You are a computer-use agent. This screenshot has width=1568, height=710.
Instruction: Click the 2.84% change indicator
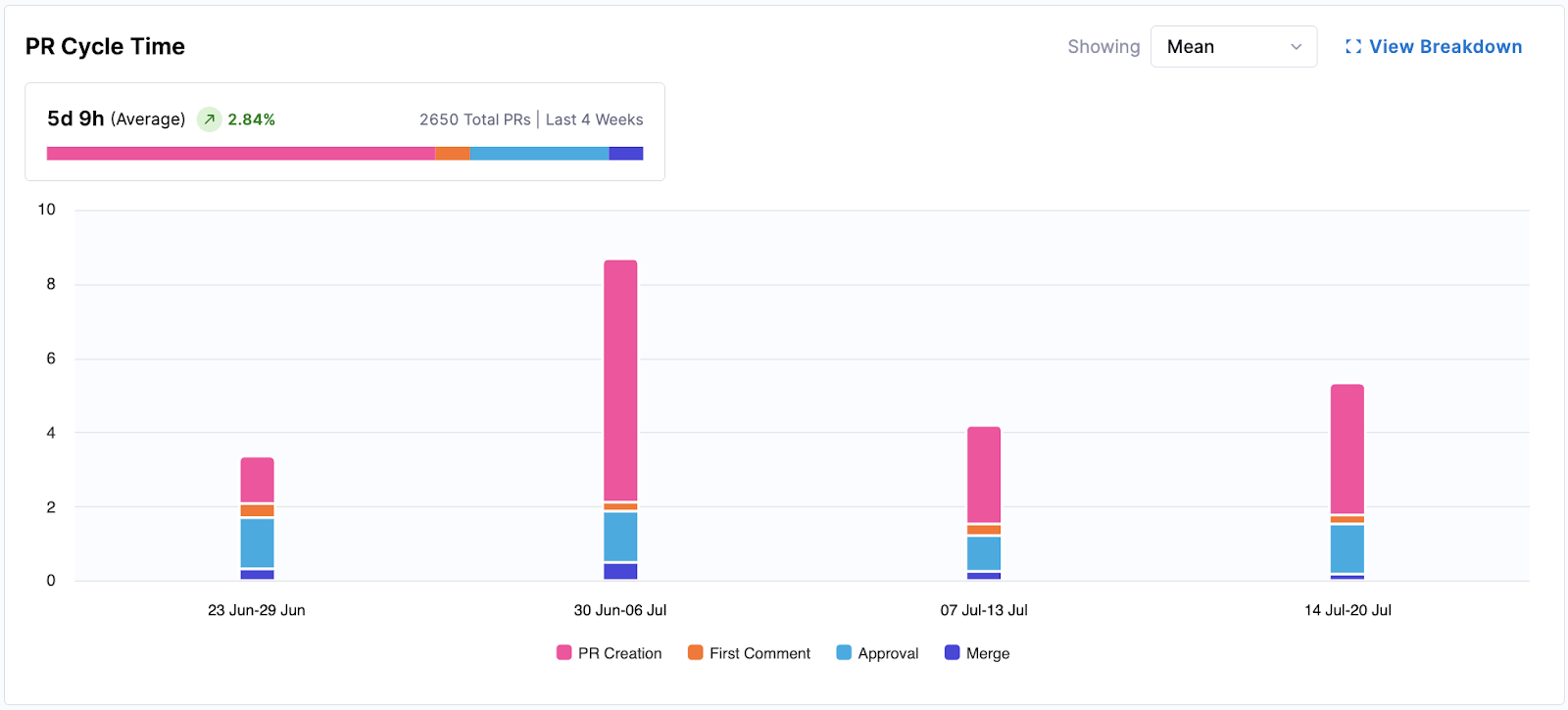pyautogui.click(x=251, y=119)
